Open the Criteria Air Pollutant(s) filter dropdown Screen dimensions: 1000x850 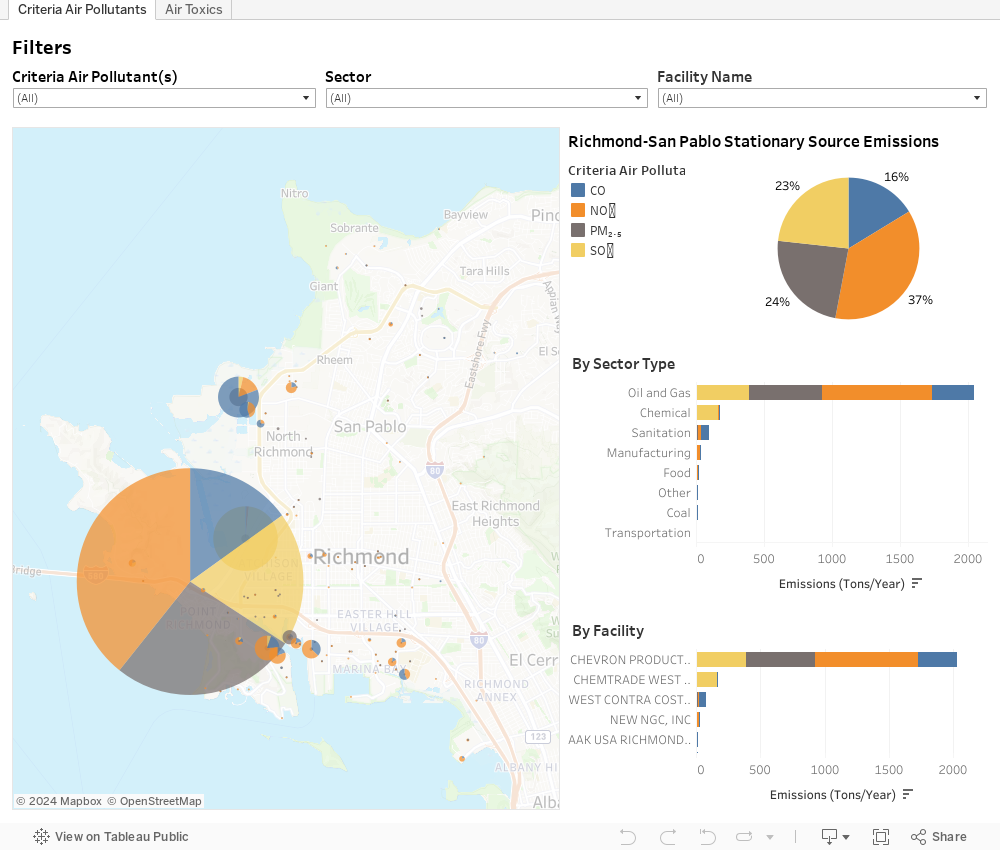[164, 98]
